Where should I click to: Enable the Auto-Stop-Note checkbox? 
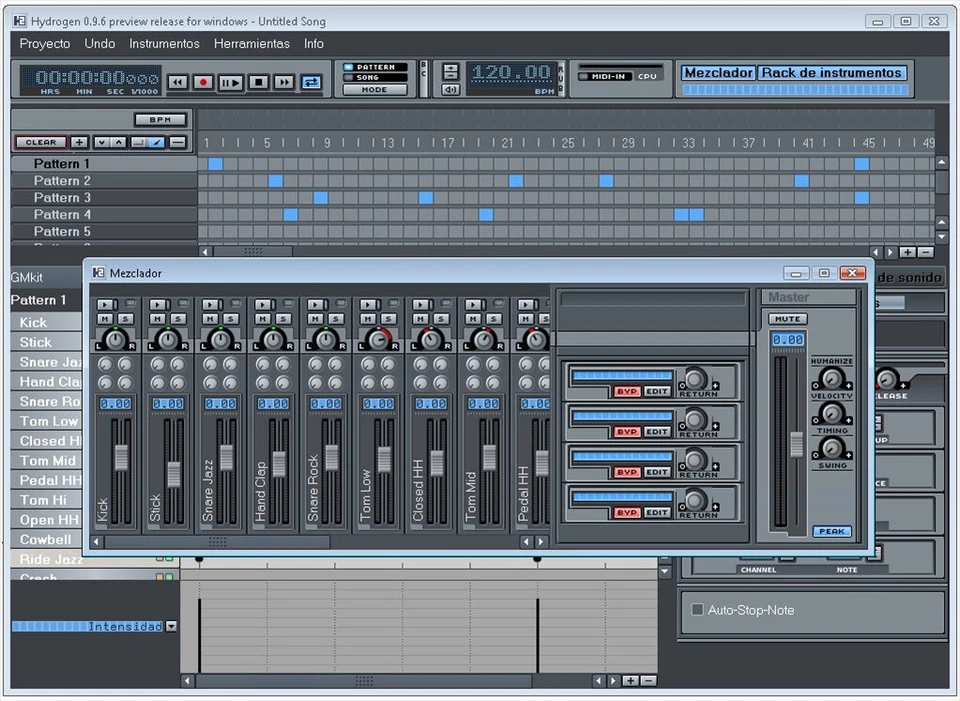pos(695,609)
